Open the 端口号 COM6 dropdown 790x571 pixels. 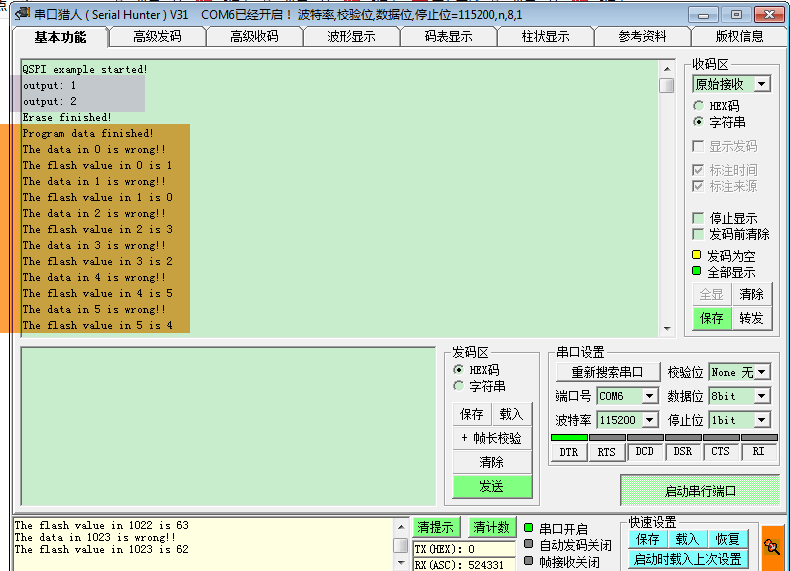[x=650, y=396]
